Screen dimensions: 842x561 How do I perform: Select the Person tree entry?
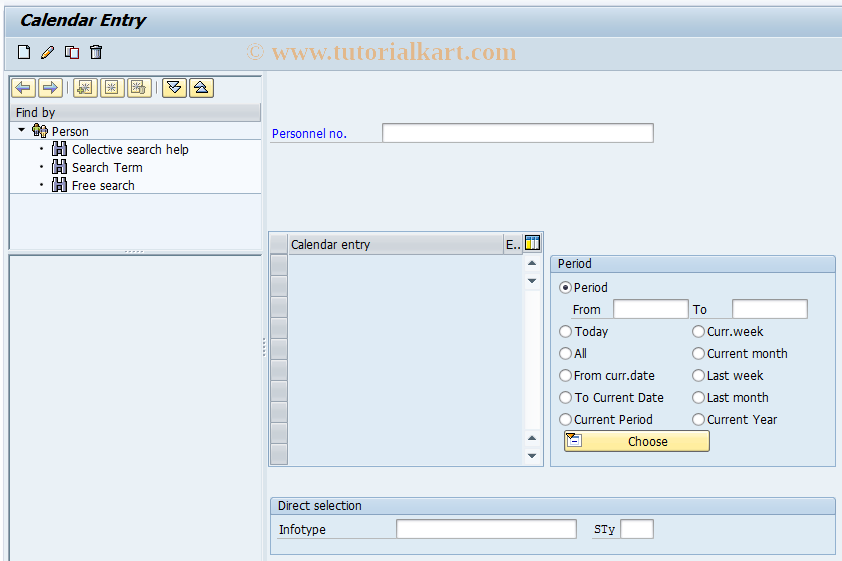pyautogui.click(x=70, y=132)
